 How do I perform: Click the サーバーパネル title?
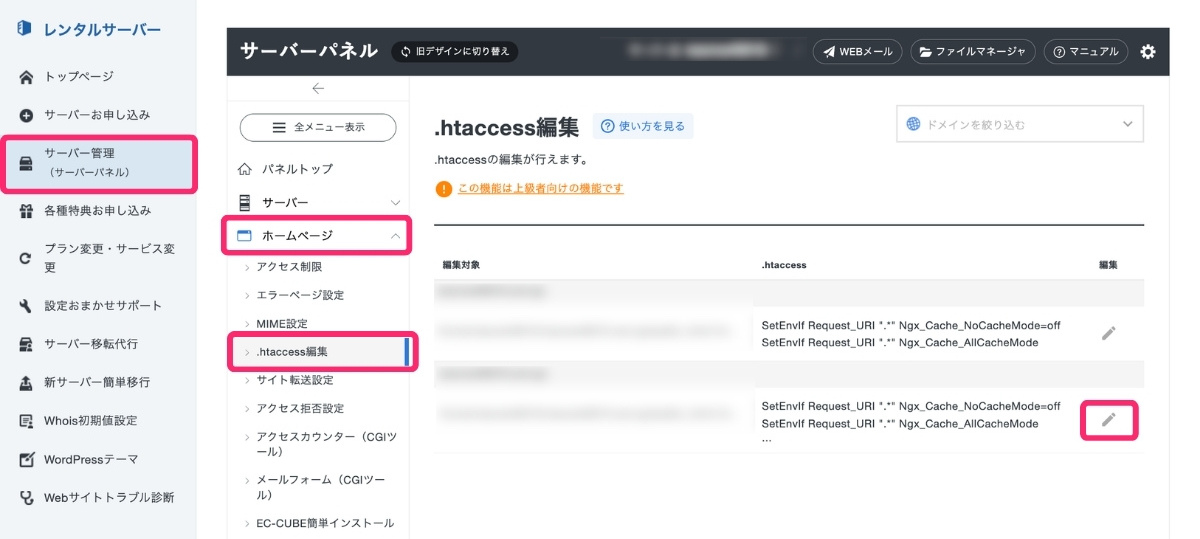(x=309, y=51)
